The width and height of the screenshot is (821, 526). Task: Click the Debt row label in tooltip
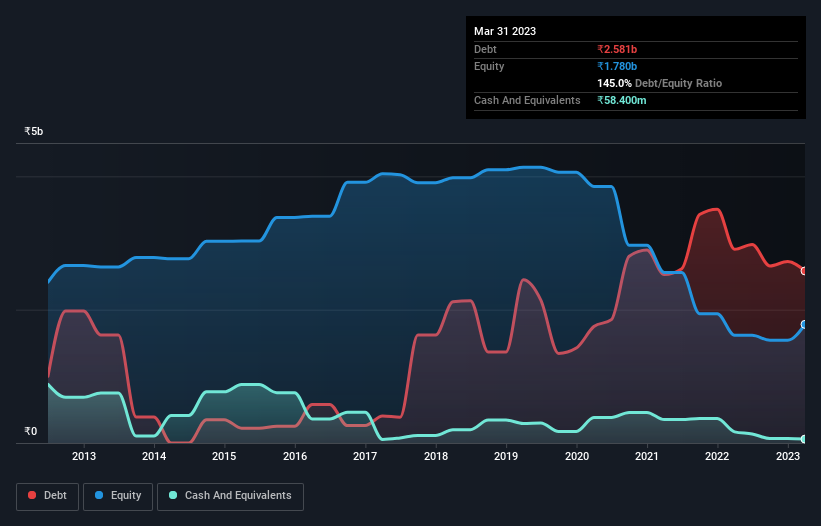pos(485,49)
